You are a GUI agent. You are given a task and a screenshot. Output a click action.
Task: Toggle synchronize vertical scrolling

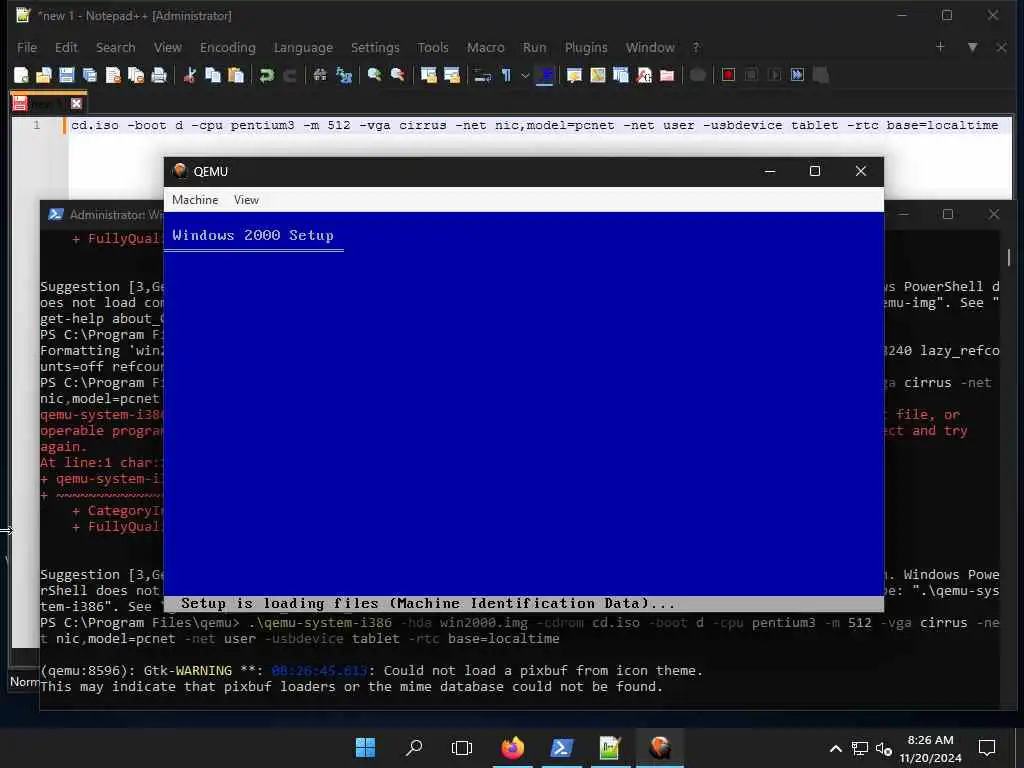tap(428, 75)
